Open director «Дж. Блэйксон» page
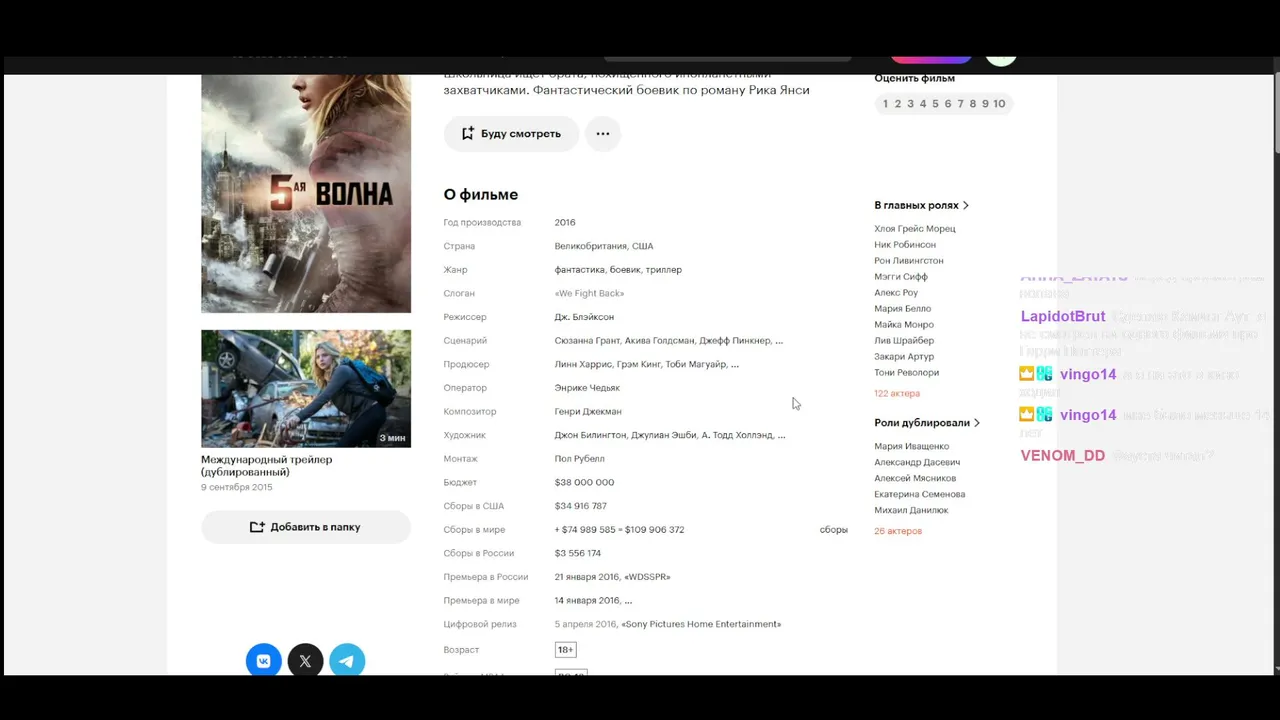This screenshot has height=720, width=1280. (x=584, y=317)
